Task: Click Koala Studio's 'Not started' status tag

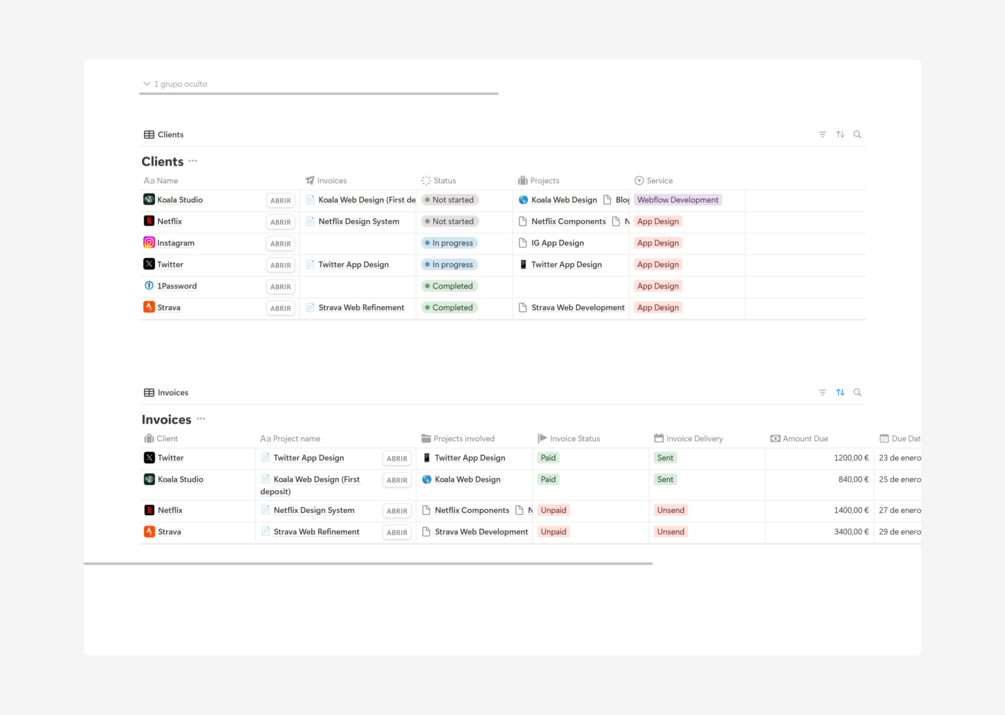Action: click(x=450, y=200)
